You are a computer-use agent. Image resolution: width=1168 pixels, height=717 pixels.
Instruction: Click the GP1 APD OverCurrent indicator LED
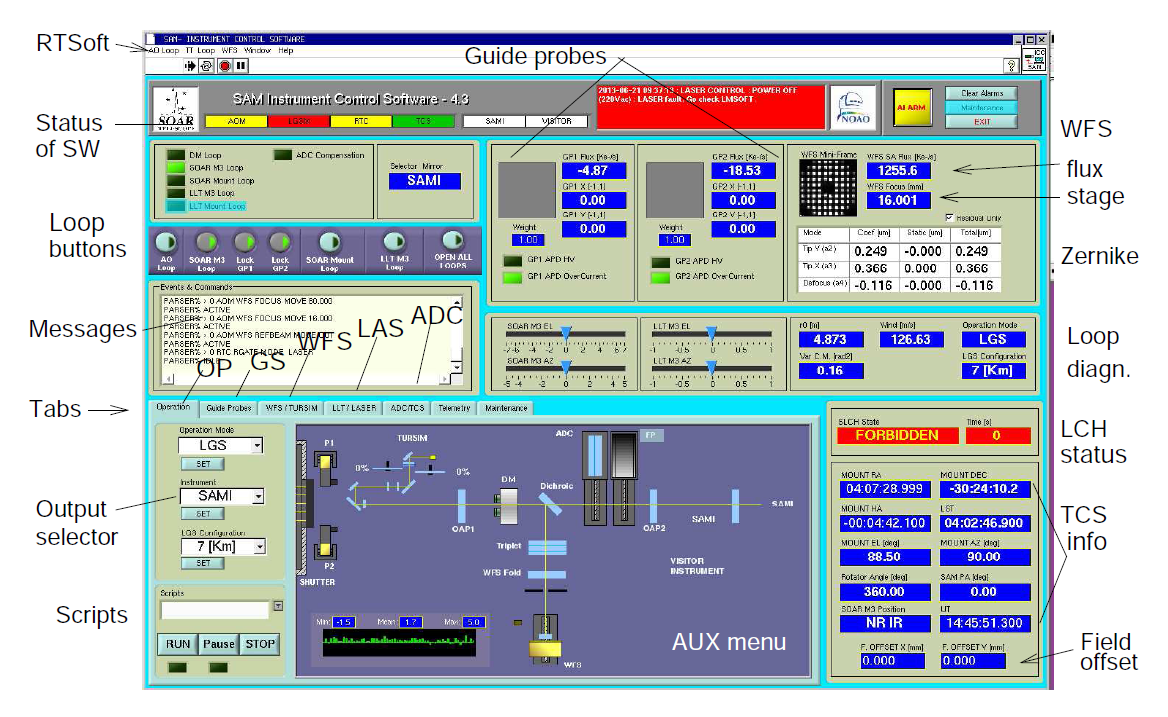512,277
